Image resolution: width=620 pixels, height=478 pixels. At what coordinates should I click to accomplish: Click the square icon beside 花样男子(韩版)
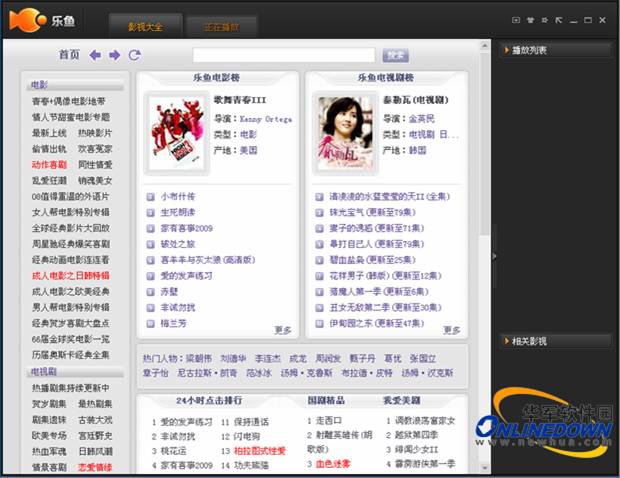pos(319,276)
